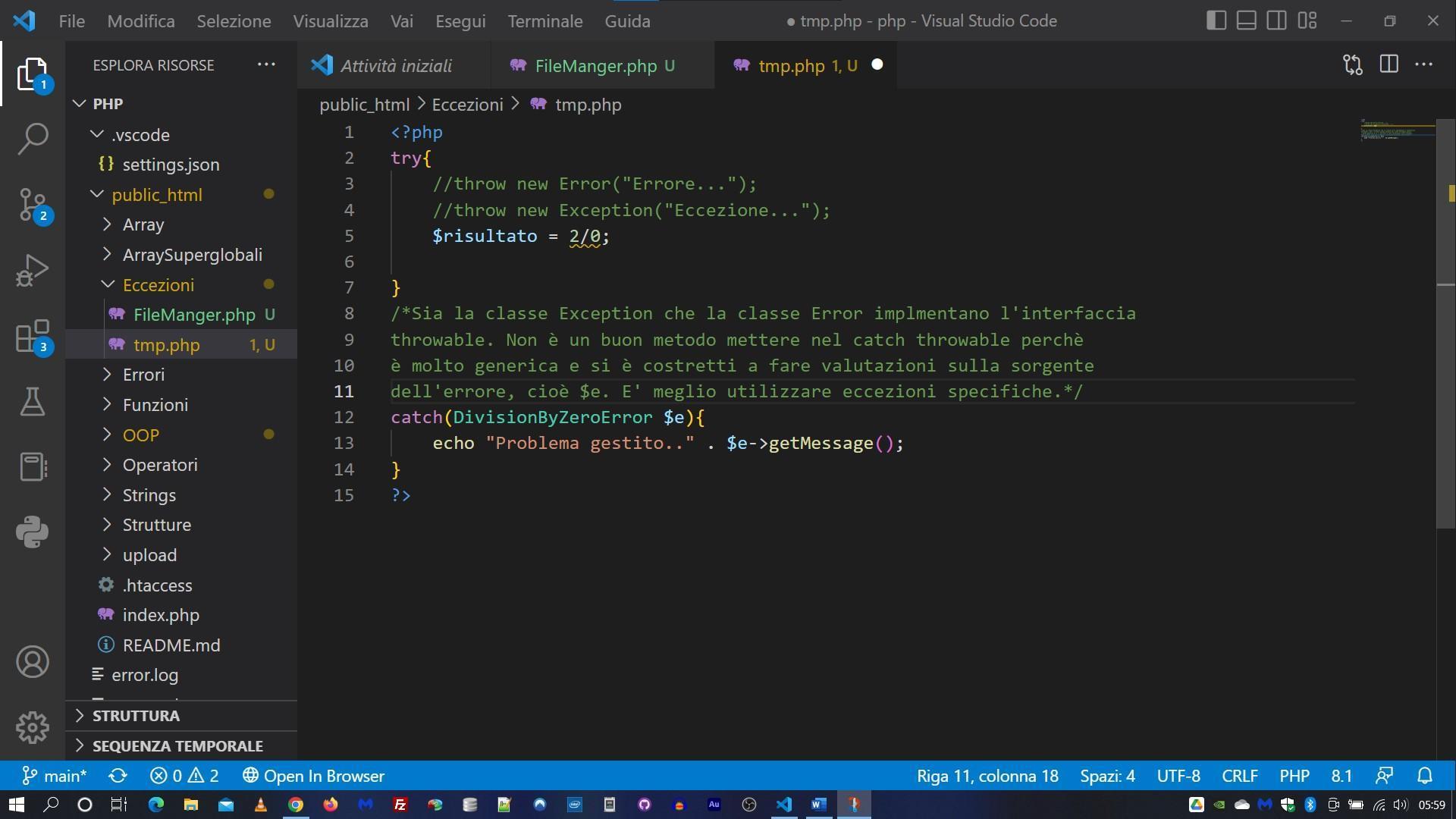This screenshot has height=819, width=1456.
Task: Open the Explorer view in activity bar
Action: point(32,74)
